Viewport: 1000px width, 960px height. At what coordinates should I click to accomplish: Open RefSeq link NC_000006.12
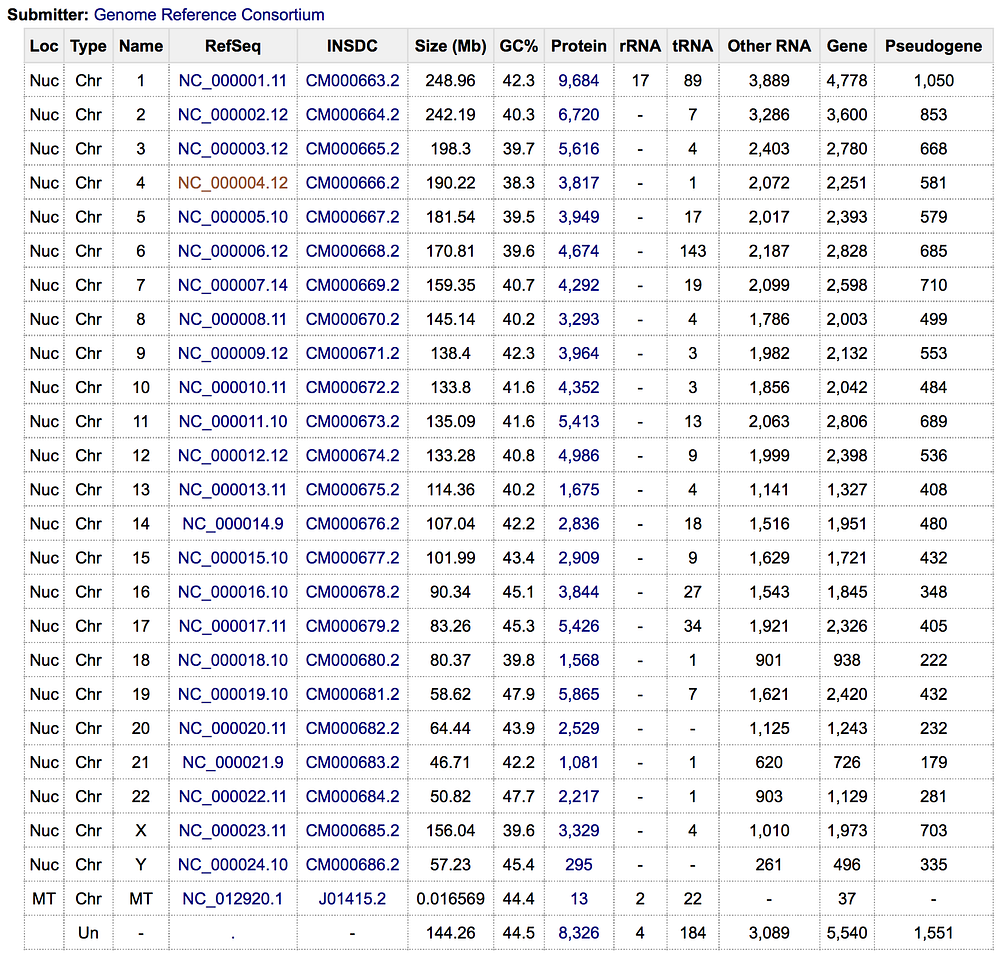pos(233,251)
